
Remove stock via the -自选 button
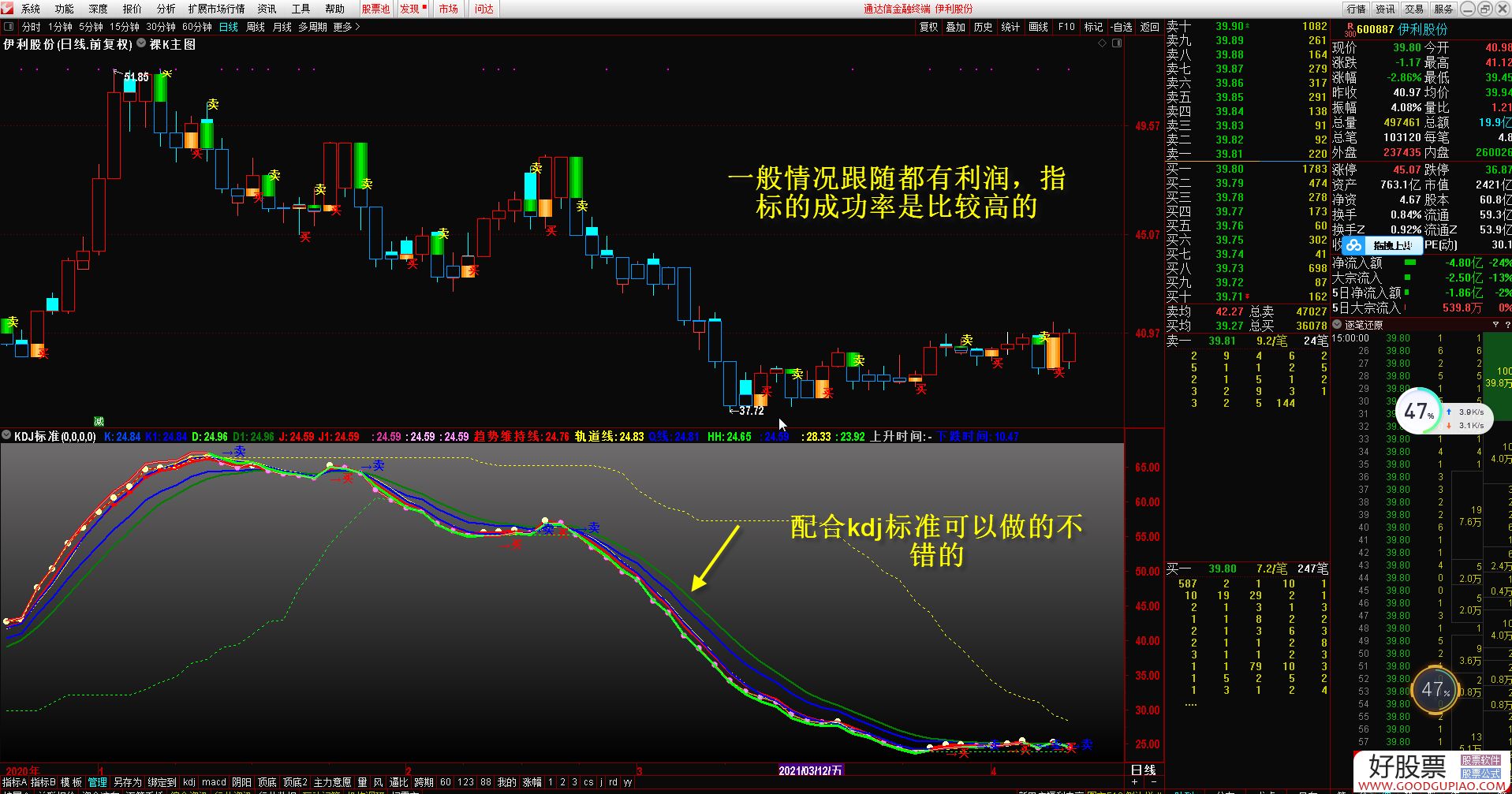pos(1122,27)
